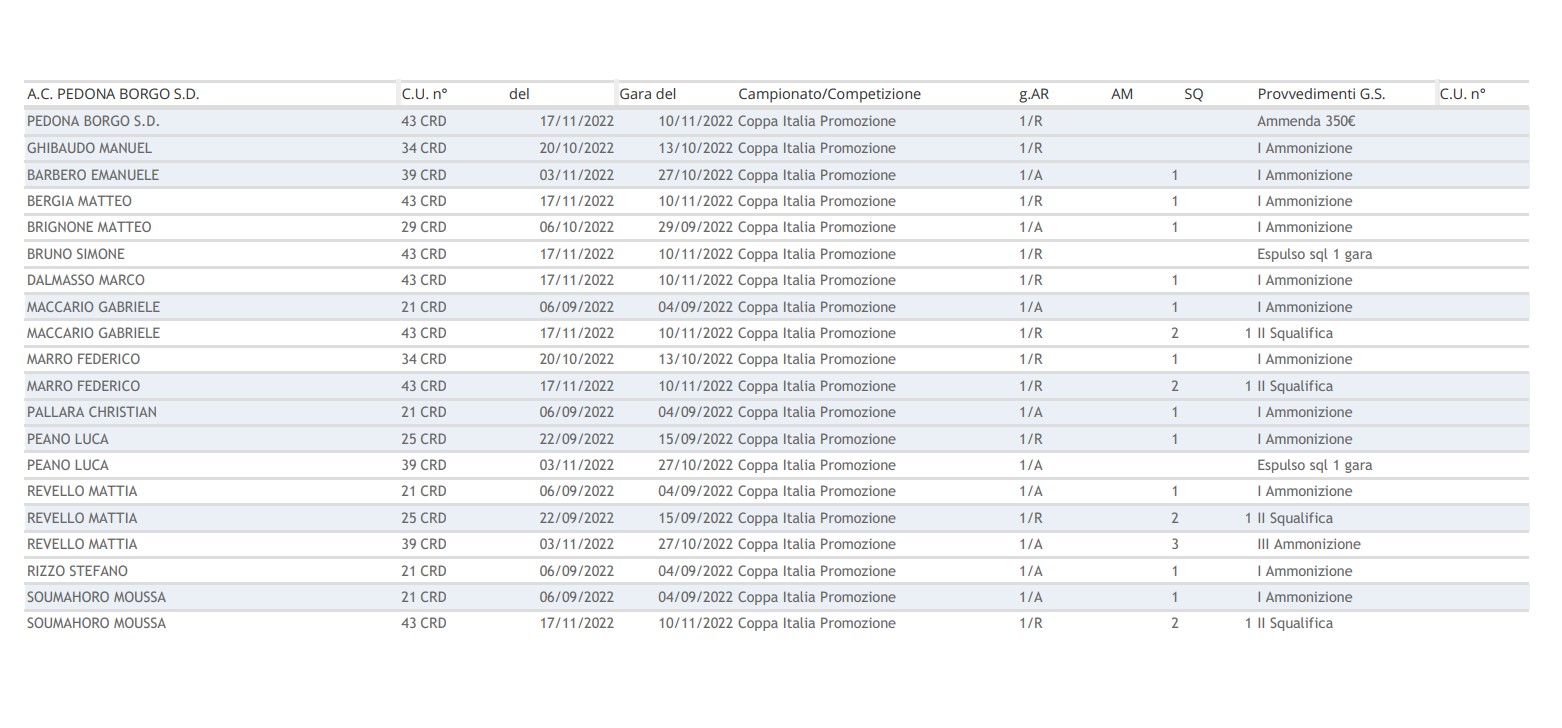Image resolution: width=1562 pixels, height=728 pixels.
Task: Select REVELLO MATTIA in the 21 CRD row
Action: [x=82, y=491]
